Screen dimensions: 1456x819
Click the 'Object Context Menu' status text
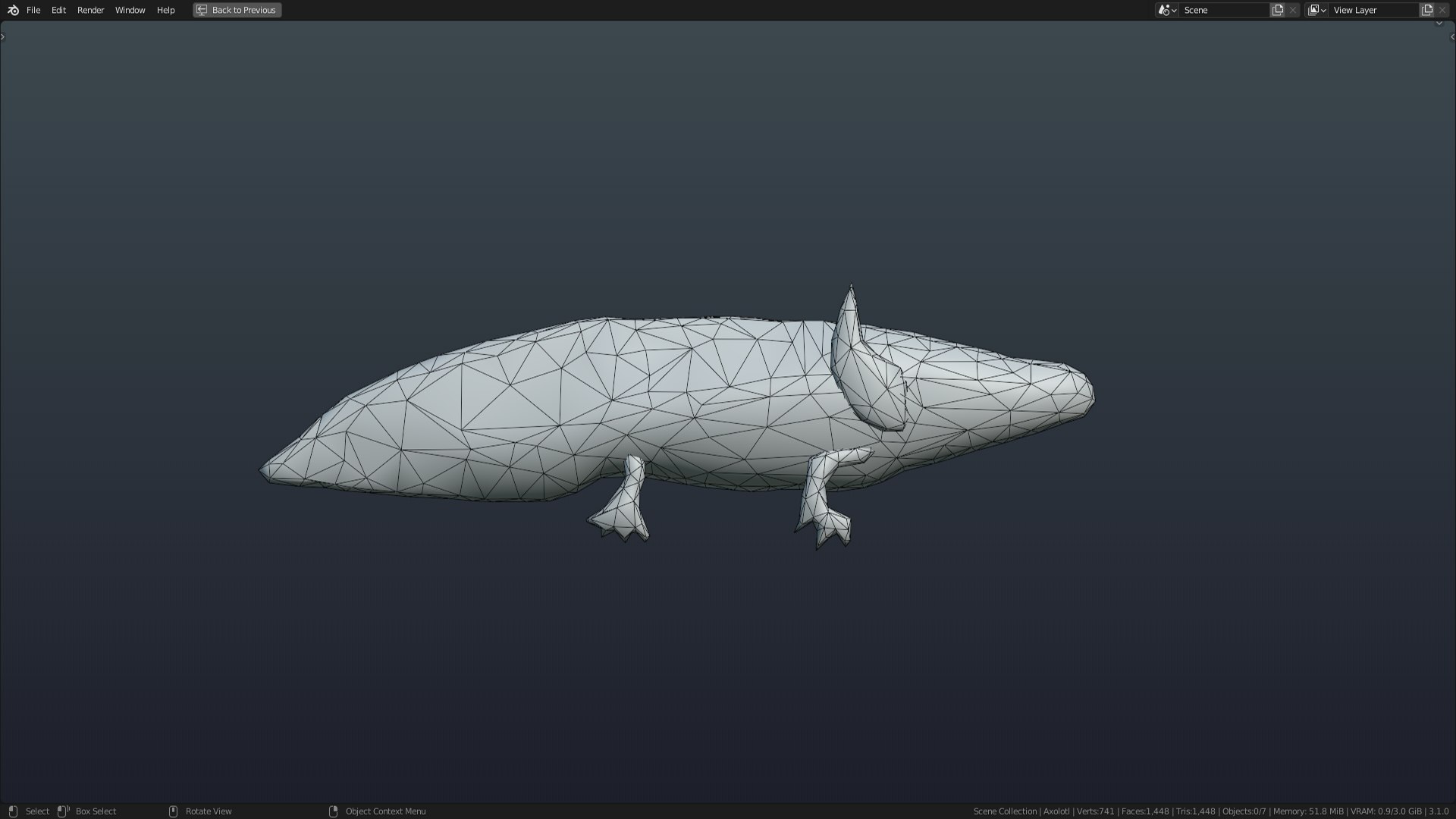[385, 811]
